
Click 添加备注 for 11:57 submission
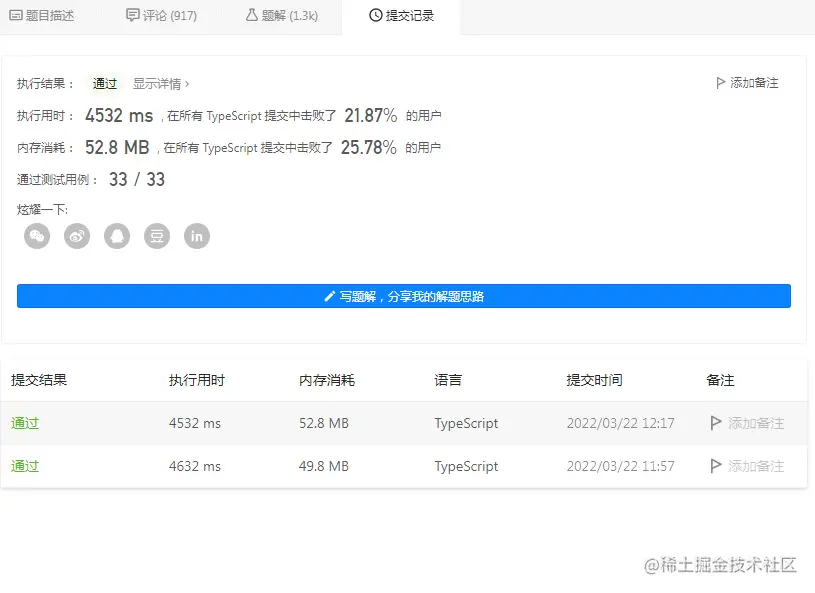(747, 466)
